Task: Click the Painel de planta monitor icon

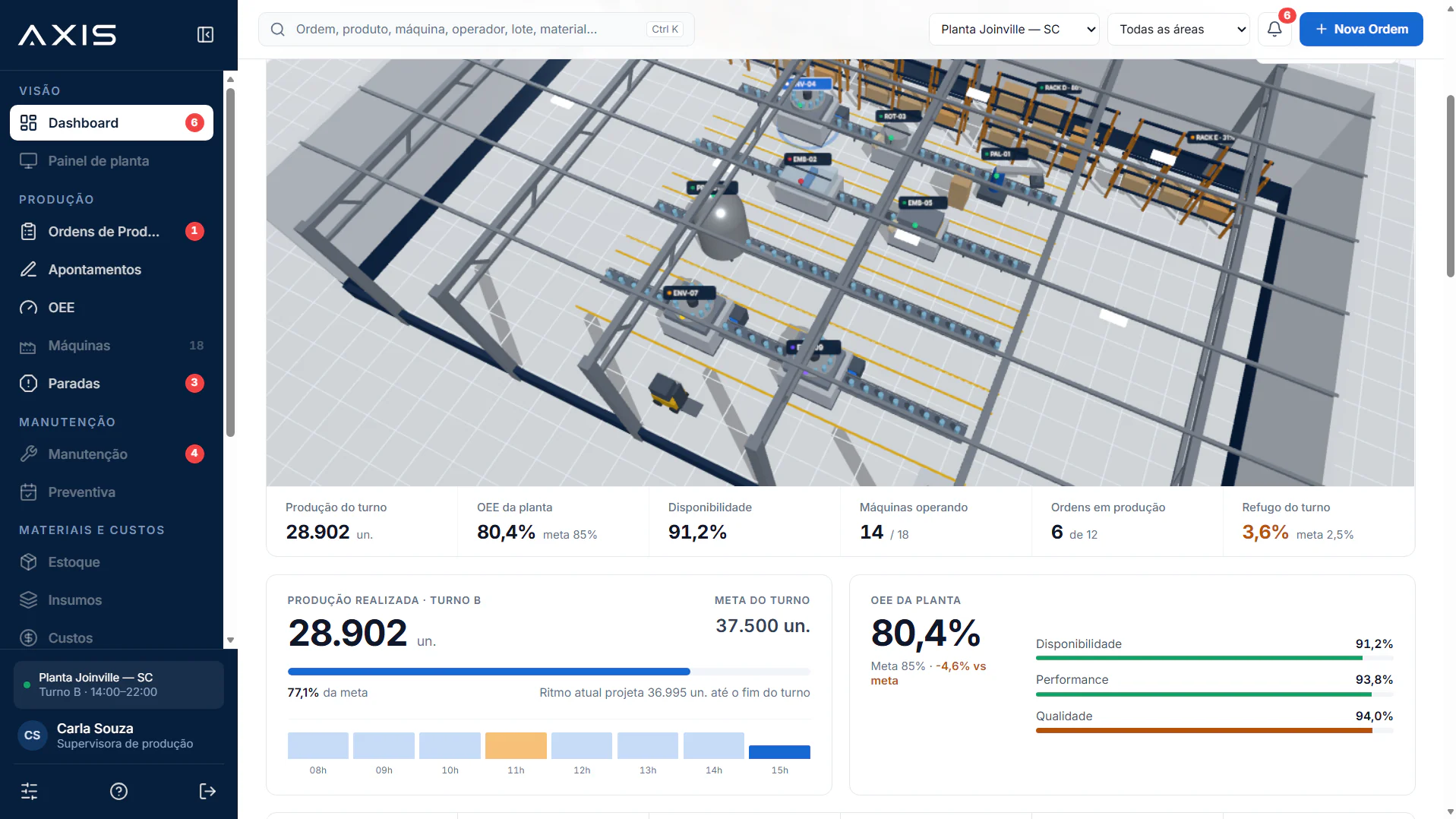Action: click(28, 161)
